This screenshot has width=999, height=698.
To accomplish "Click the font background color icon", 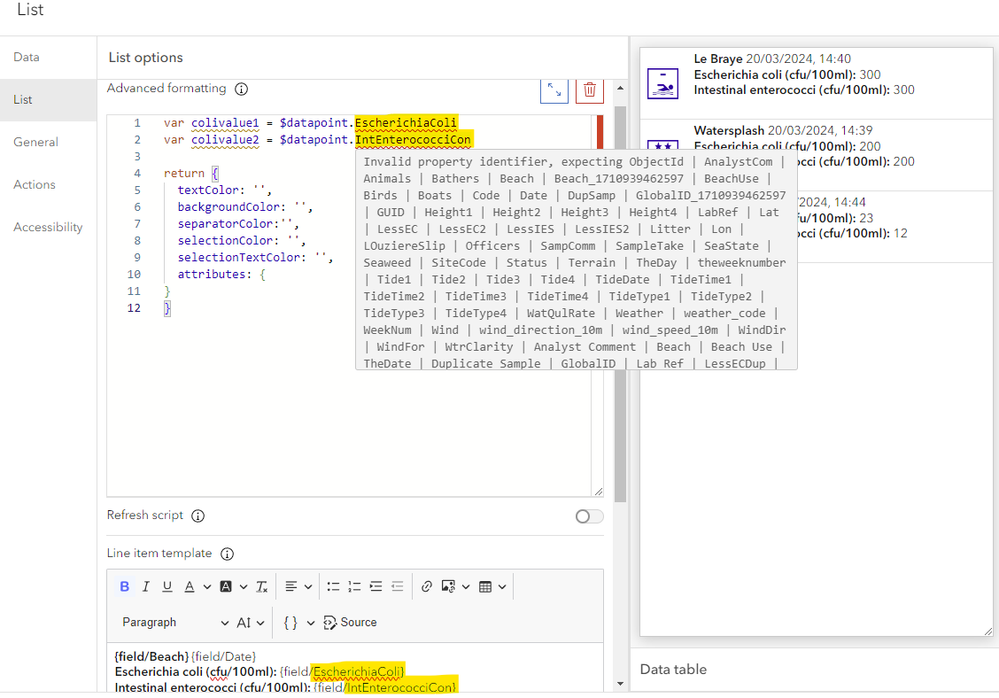I will (226, 587).
